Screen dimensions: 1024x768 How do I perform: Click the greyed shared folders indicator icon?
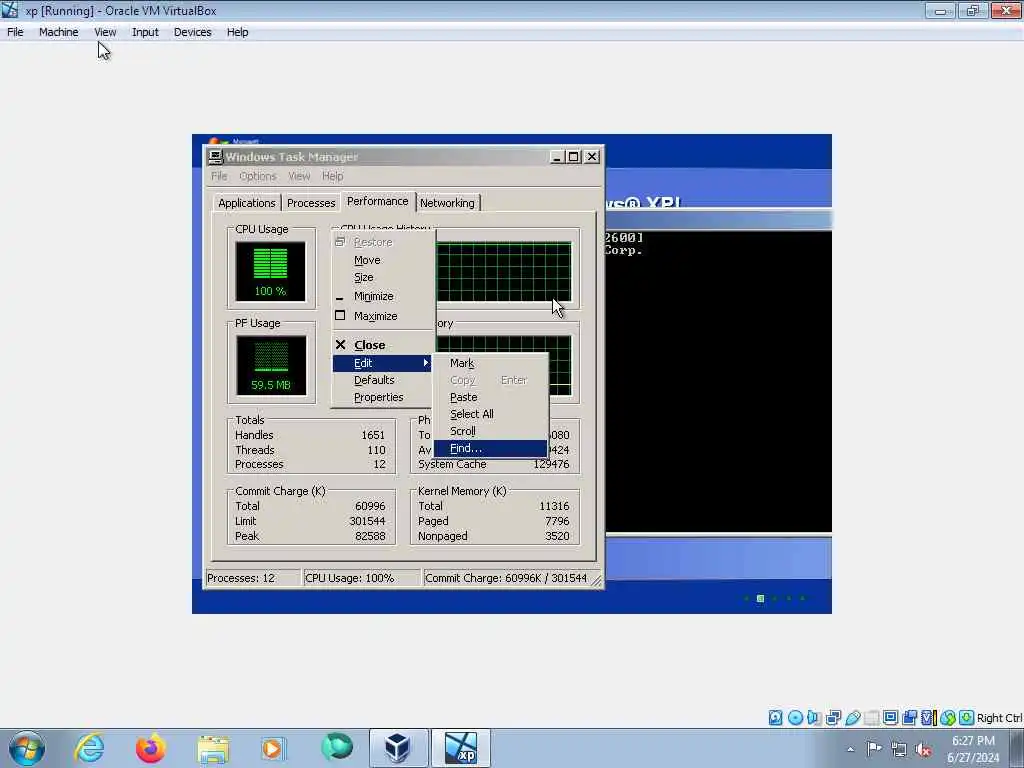tap(871, 718)
